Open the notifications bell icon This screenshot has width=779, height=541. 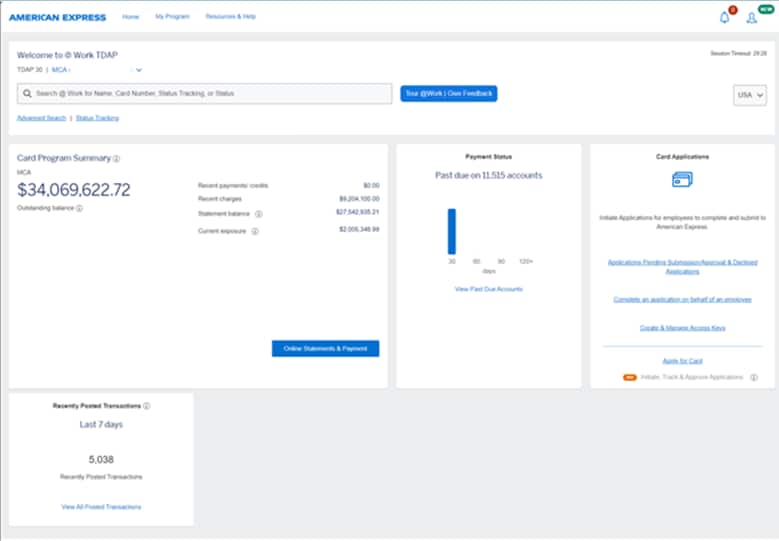(x=724, y=18)
